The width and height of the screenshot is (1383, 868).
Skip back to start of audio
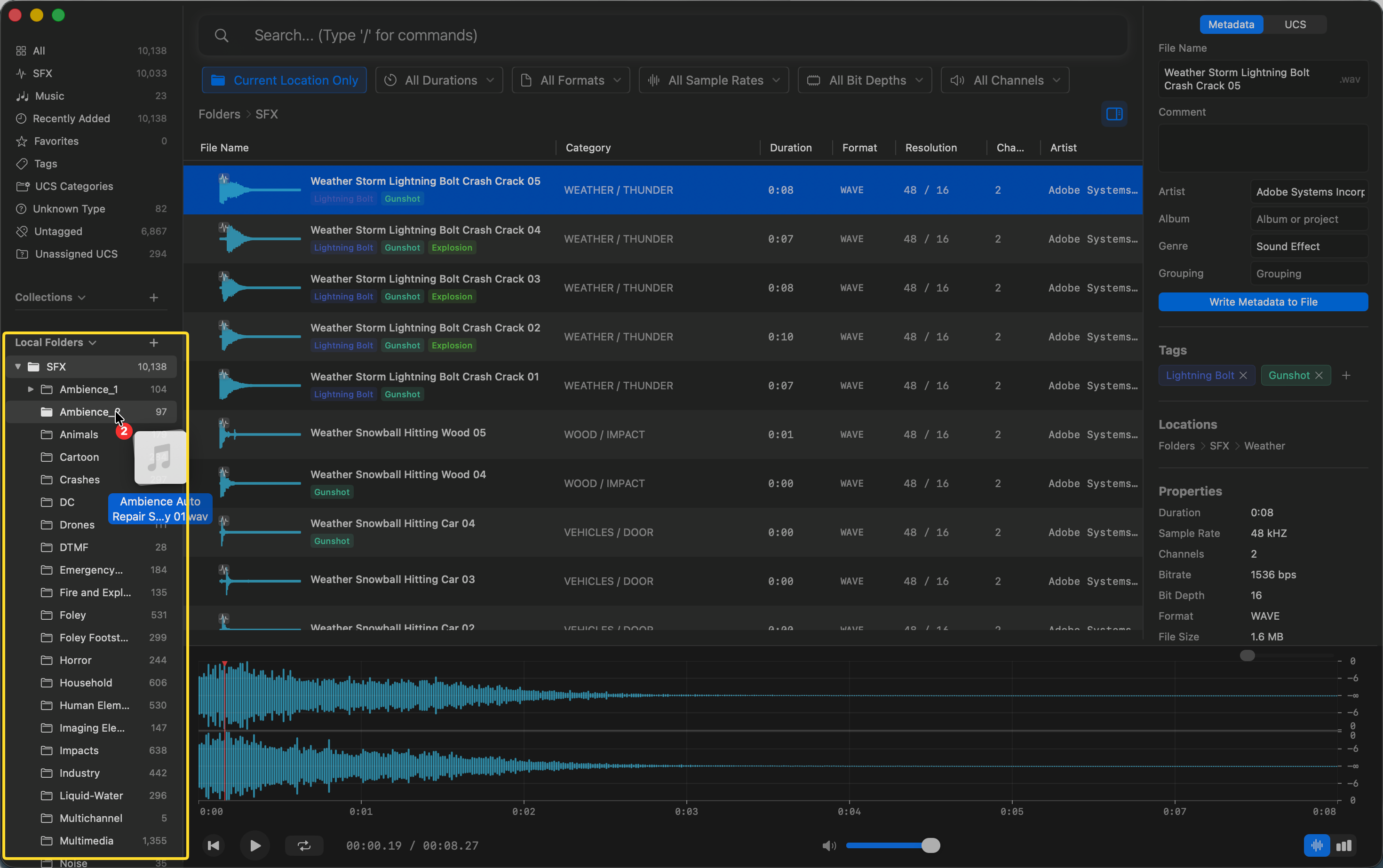click(214, 845)
